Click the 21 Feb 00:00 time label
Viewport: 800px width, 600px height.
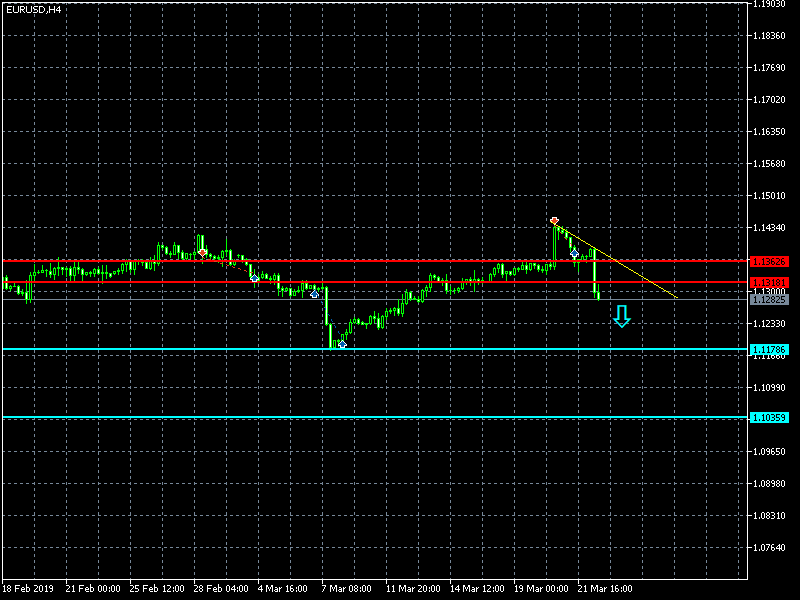coord(93,589)
